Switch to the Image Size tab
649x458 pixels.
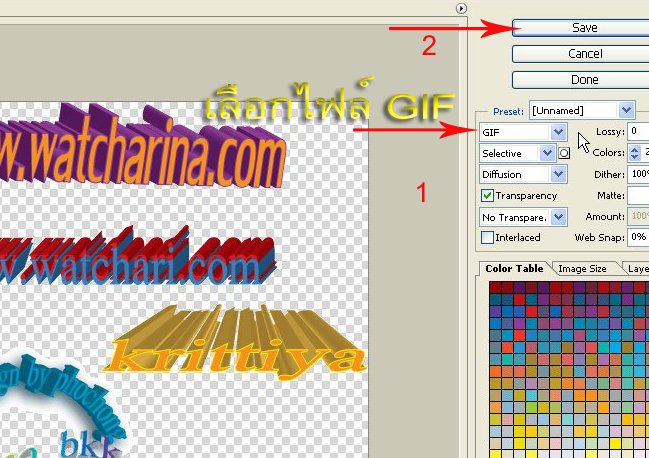tap(582, 269)
